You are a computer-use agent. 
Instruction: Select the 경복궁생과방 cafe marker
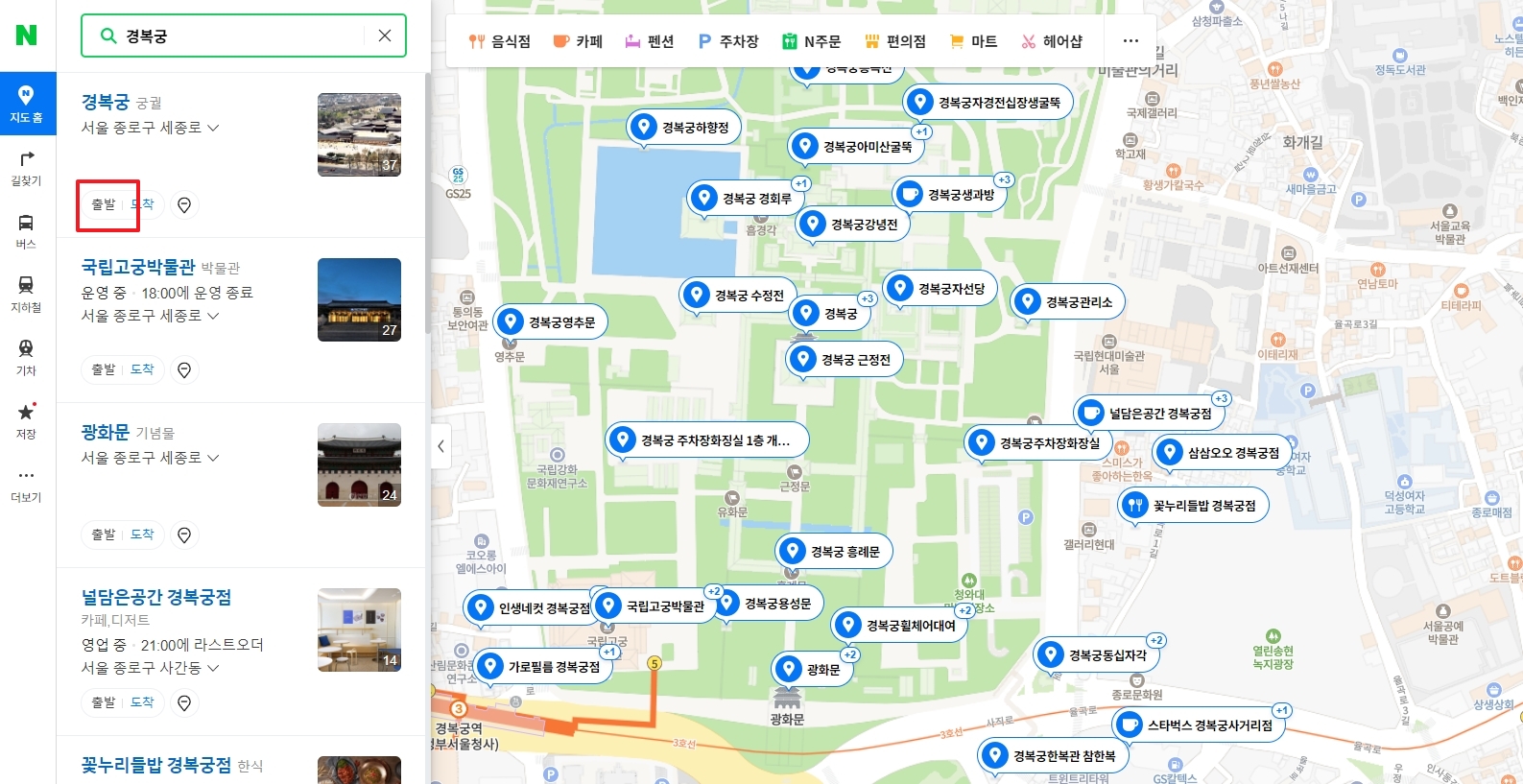click(950, 195)
